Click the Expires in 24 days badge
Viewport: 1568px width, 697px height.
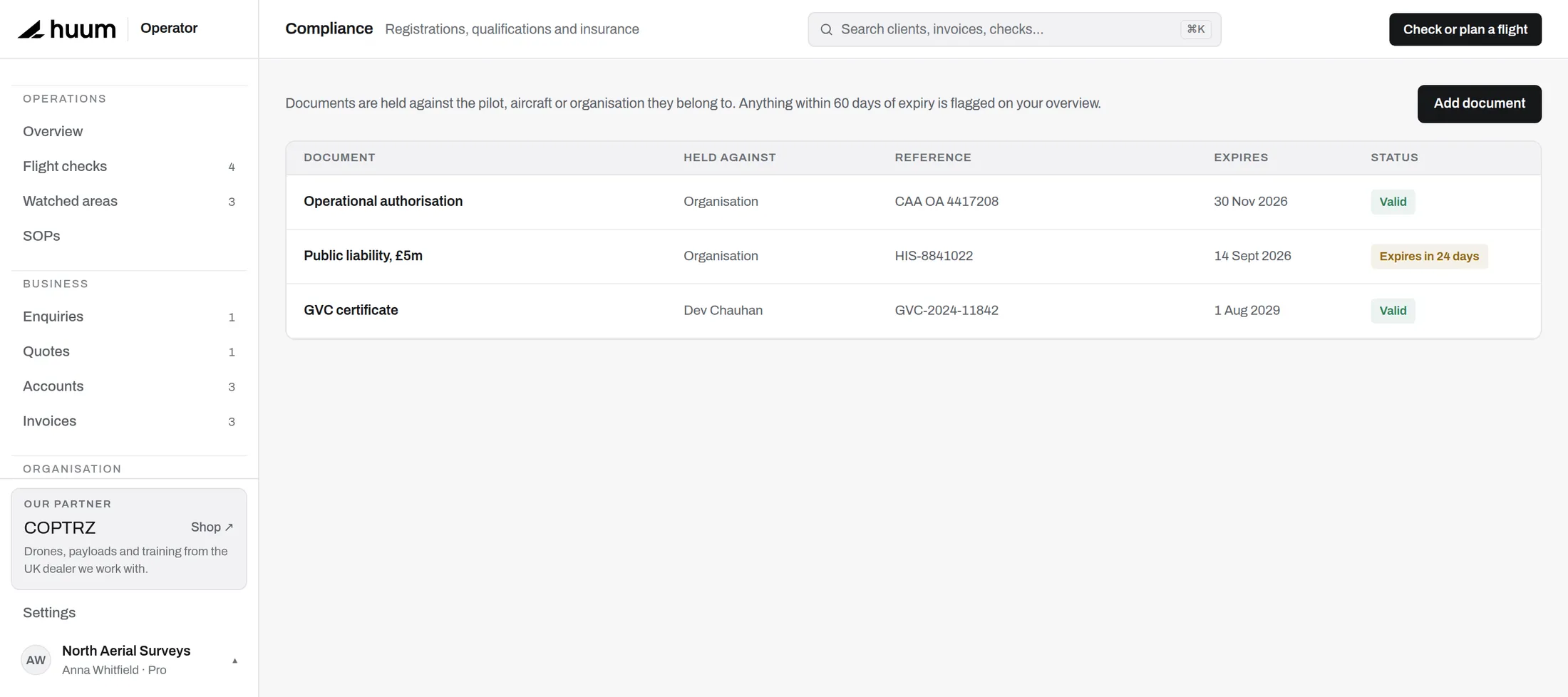point(1429,256)
